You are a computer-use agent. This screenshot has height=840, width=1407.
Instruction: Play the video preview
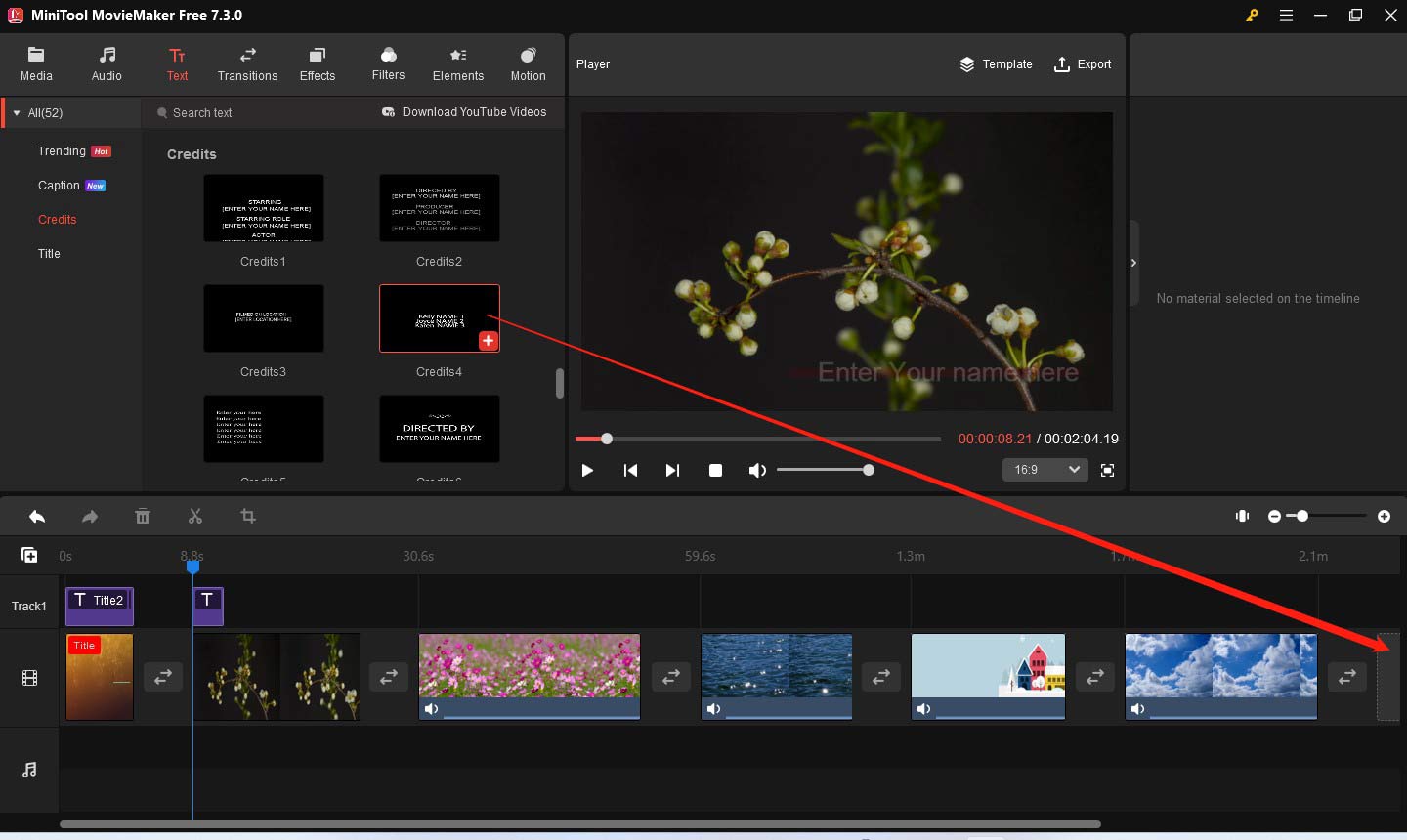(x=587, y=470)
